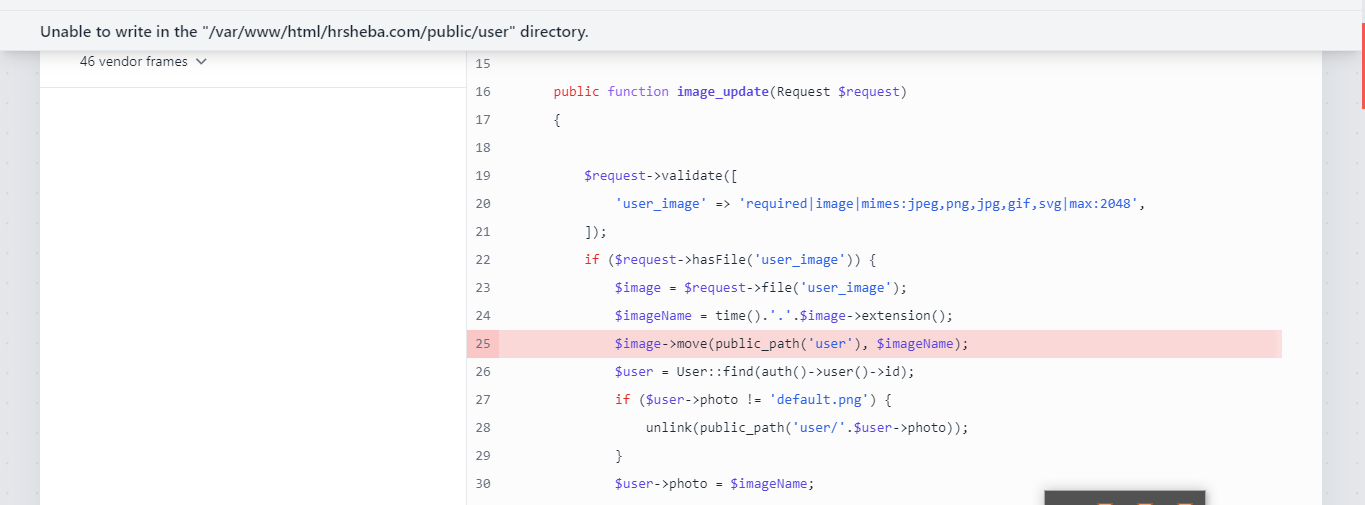Click line number 18 in the gutter
The image size is (1365, 505).
coord(483,147)
